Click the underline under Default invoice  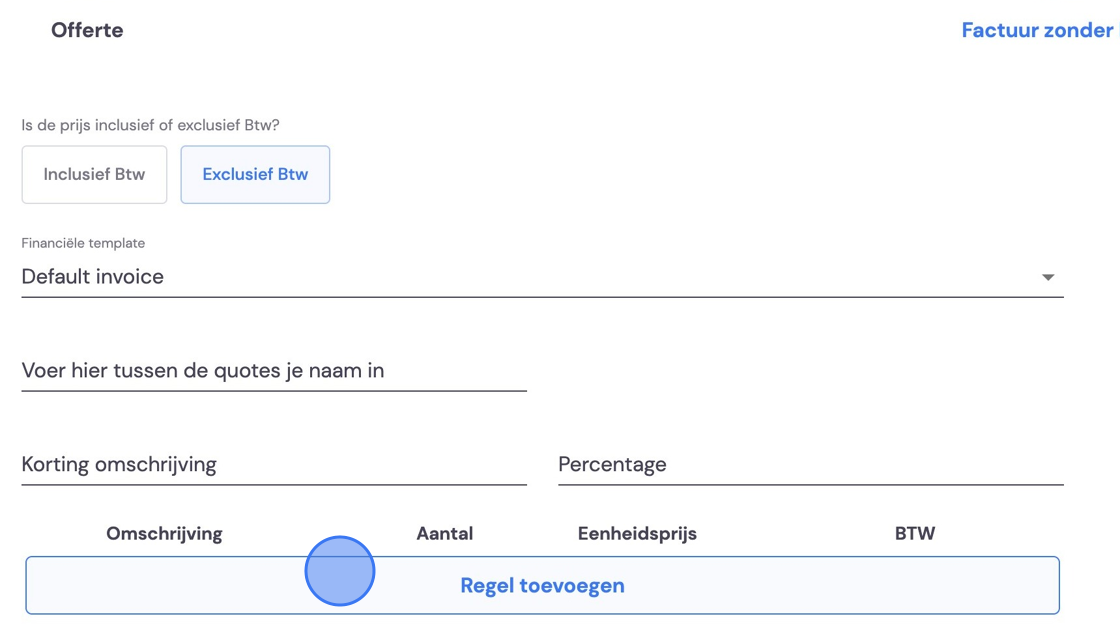point(542,296)
